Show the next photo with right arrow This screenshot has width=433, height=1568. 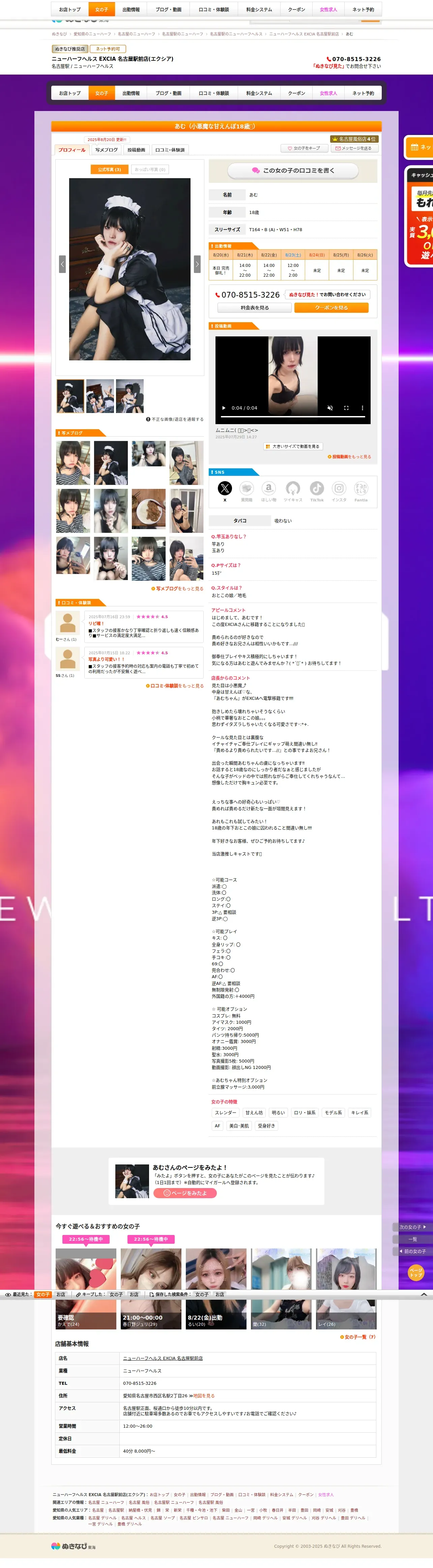tap(197, 264)
